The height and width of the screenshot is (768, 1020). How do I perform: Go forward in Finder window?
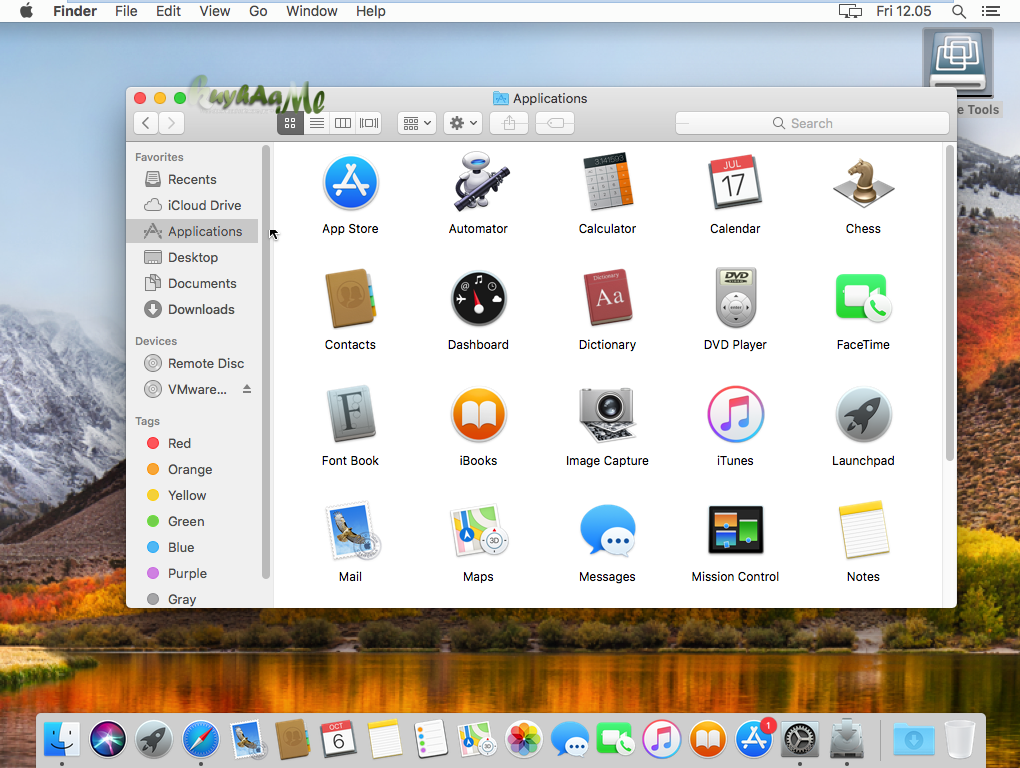pos(172,123)
